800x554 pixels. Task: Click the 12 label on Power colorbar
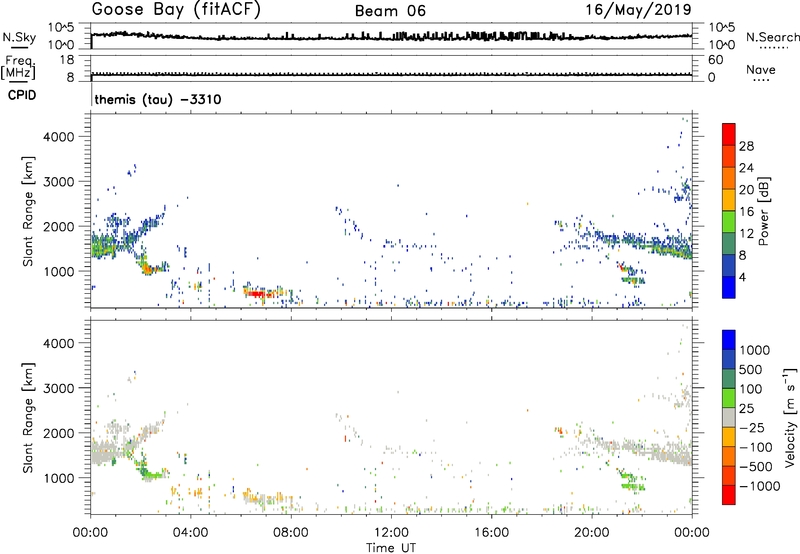(746, 233)
